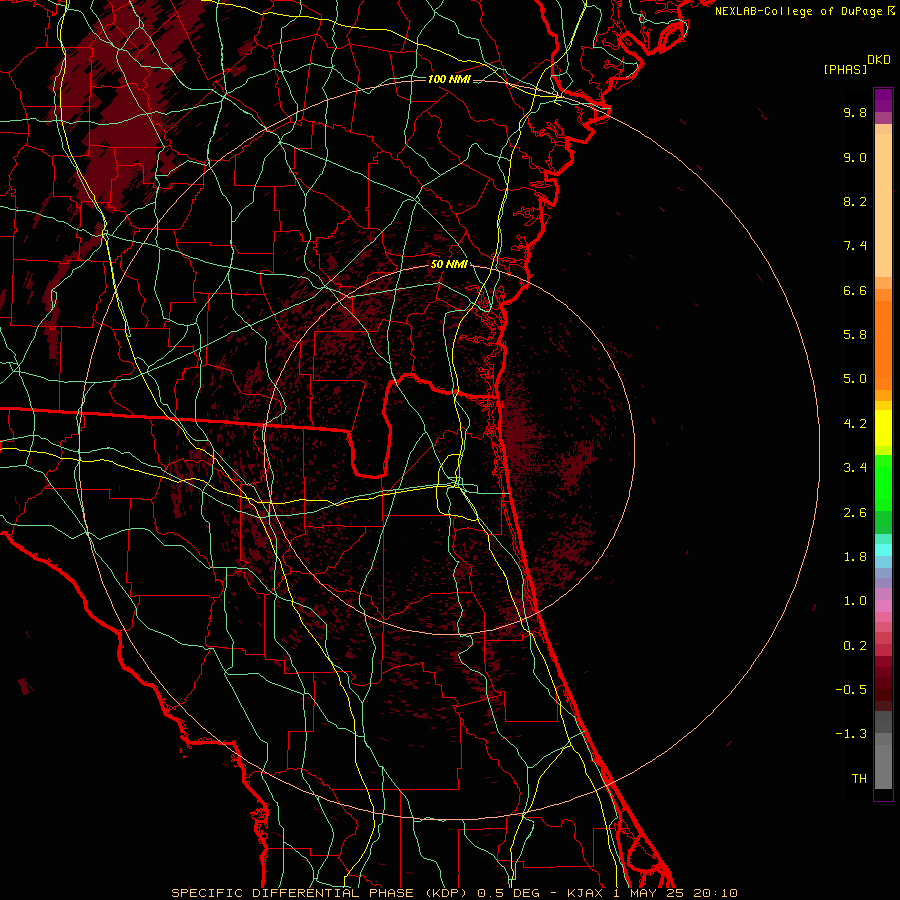Viewport: 900px width, 900px height.
Task: Click the 0.2 value on the color scale
Action: coord(855,646)
